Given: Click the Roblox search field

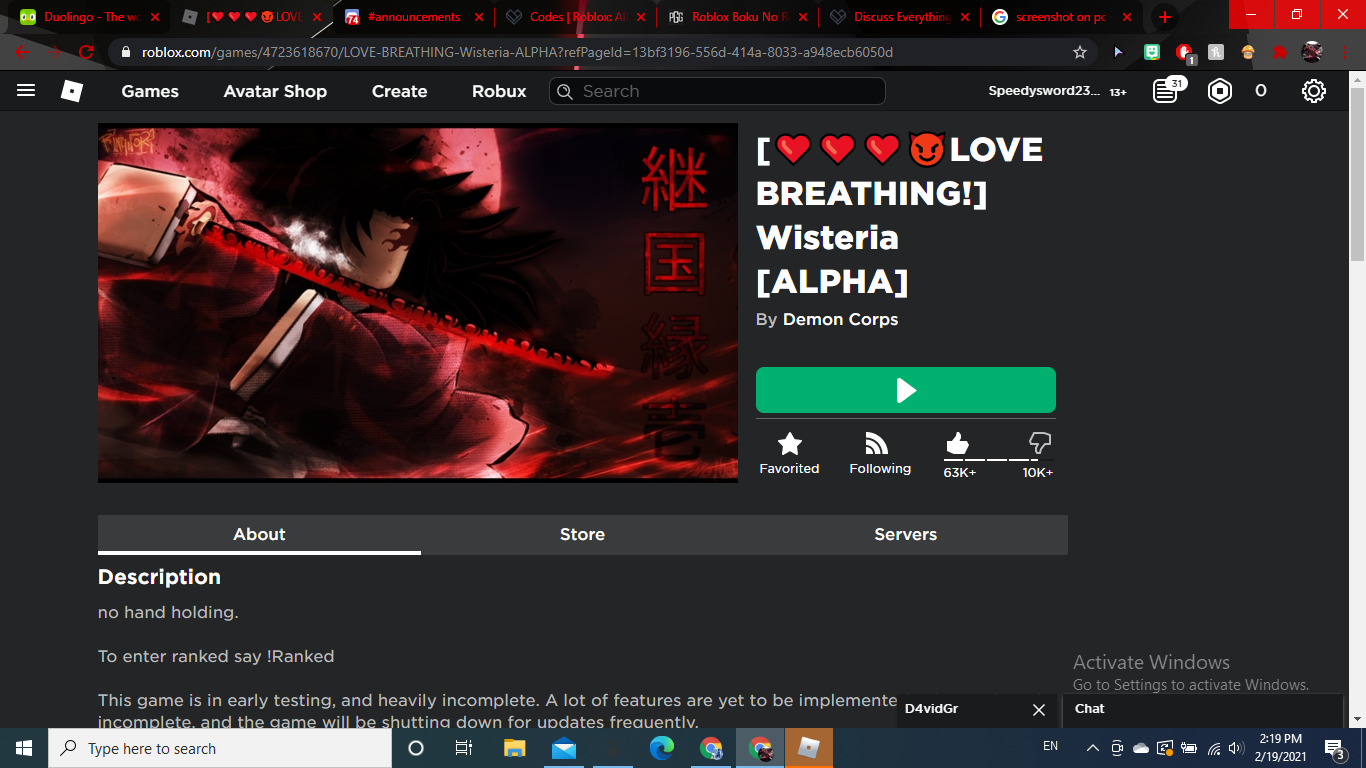Looking at the screenshot, I should [717, 91].
